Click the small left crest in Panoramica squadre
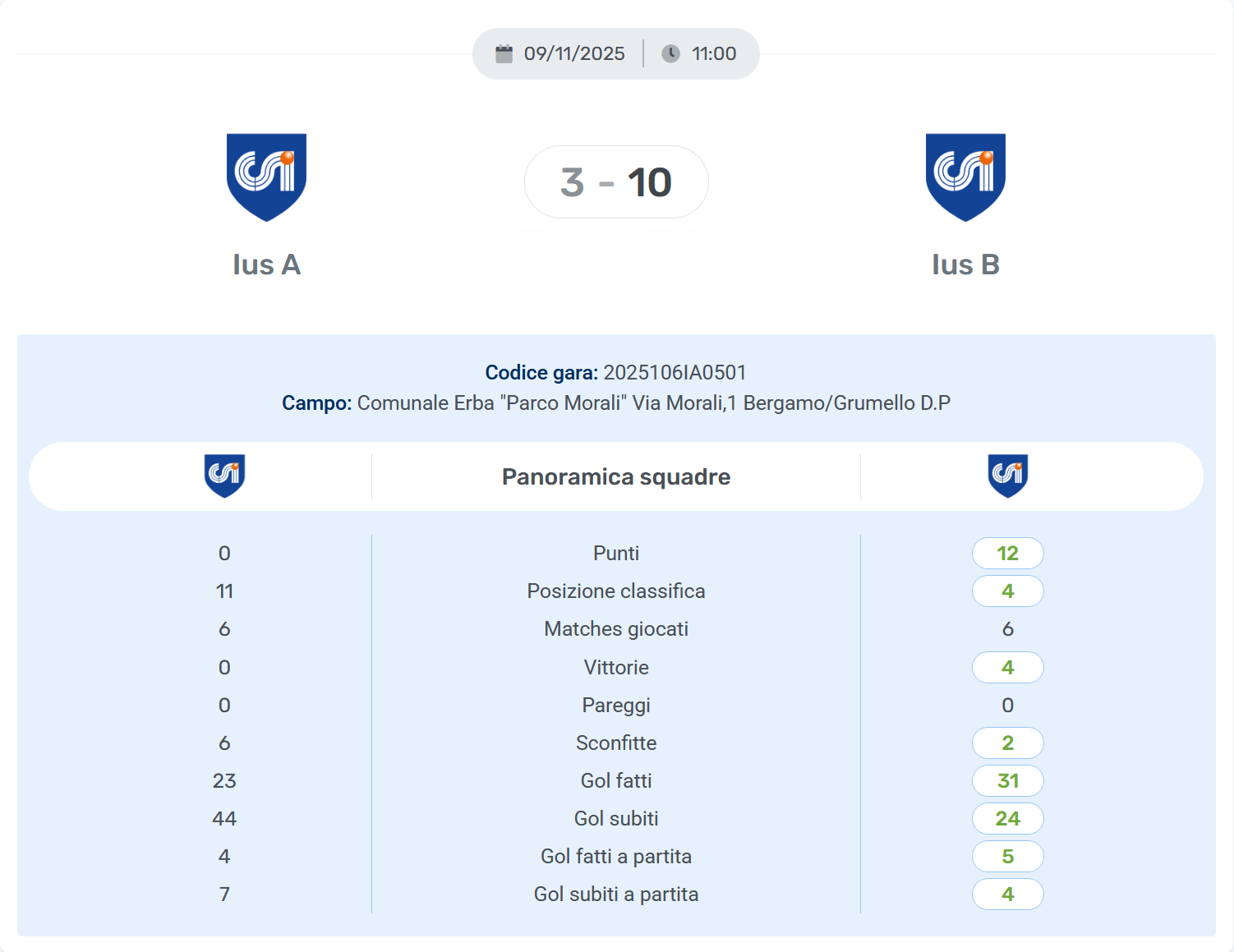Image resolution: width=1234 pixels, height=952 pixels. click(x=224, y=476)
